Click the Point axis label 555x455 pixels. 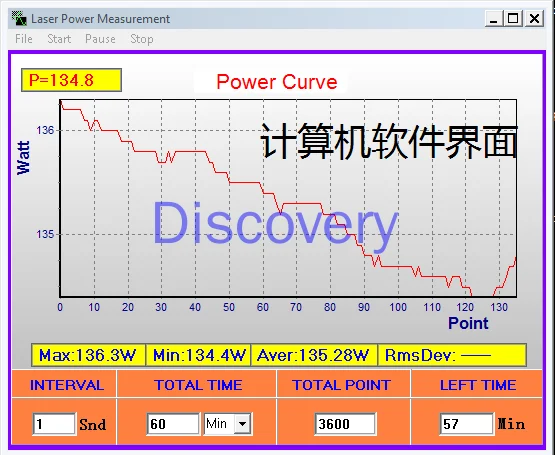(x=468, y=323)
